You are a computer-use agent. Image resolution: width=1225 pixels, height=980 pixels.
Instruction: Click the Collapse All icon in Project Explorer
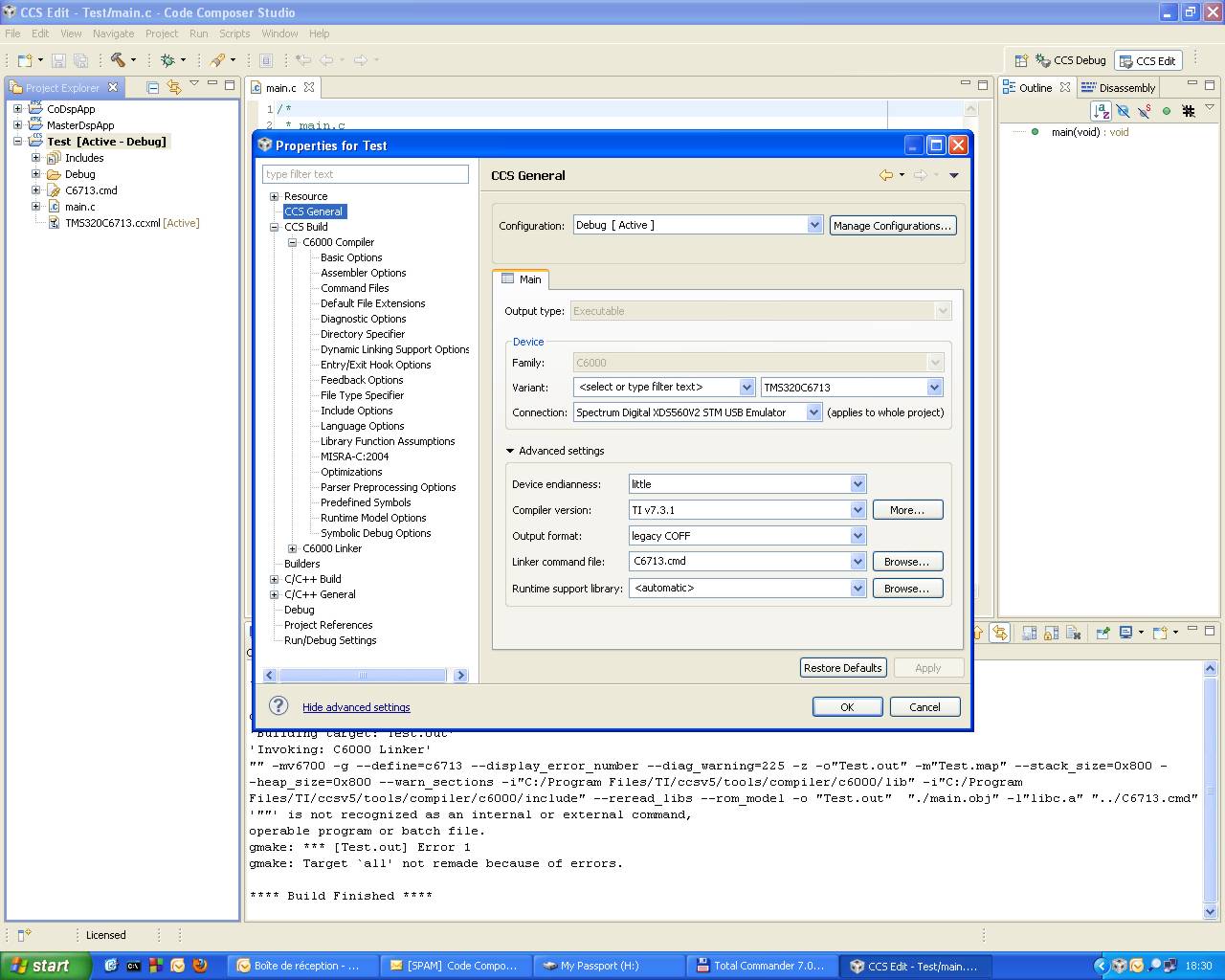(x=152, y=87)
